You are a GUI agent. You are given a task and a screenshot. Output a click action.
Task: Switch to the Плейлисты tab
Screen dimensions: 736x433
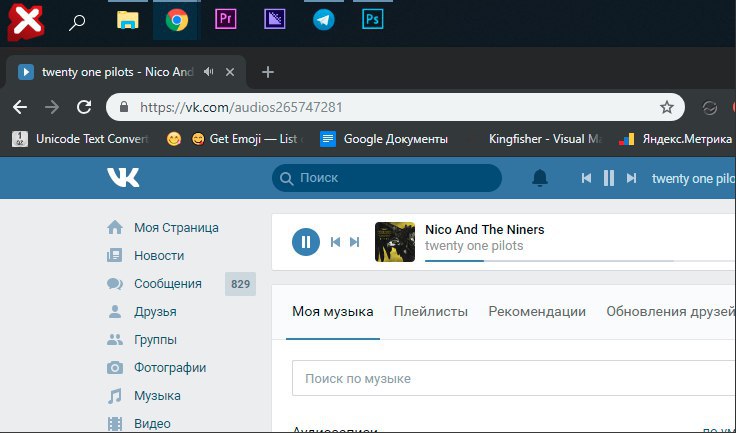pos(430,311)
